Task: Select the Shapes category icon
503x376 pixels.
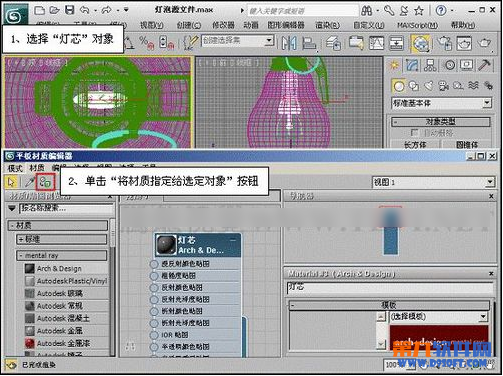Action: tap(414, 86)
